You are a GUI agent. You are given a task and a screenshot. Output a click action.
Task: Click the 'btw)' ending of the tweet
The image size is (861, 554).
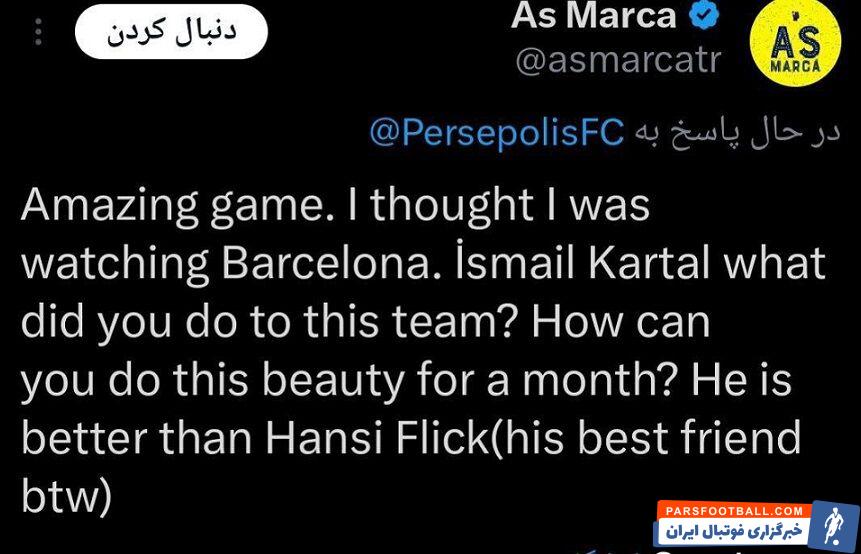tap(66, 497)
